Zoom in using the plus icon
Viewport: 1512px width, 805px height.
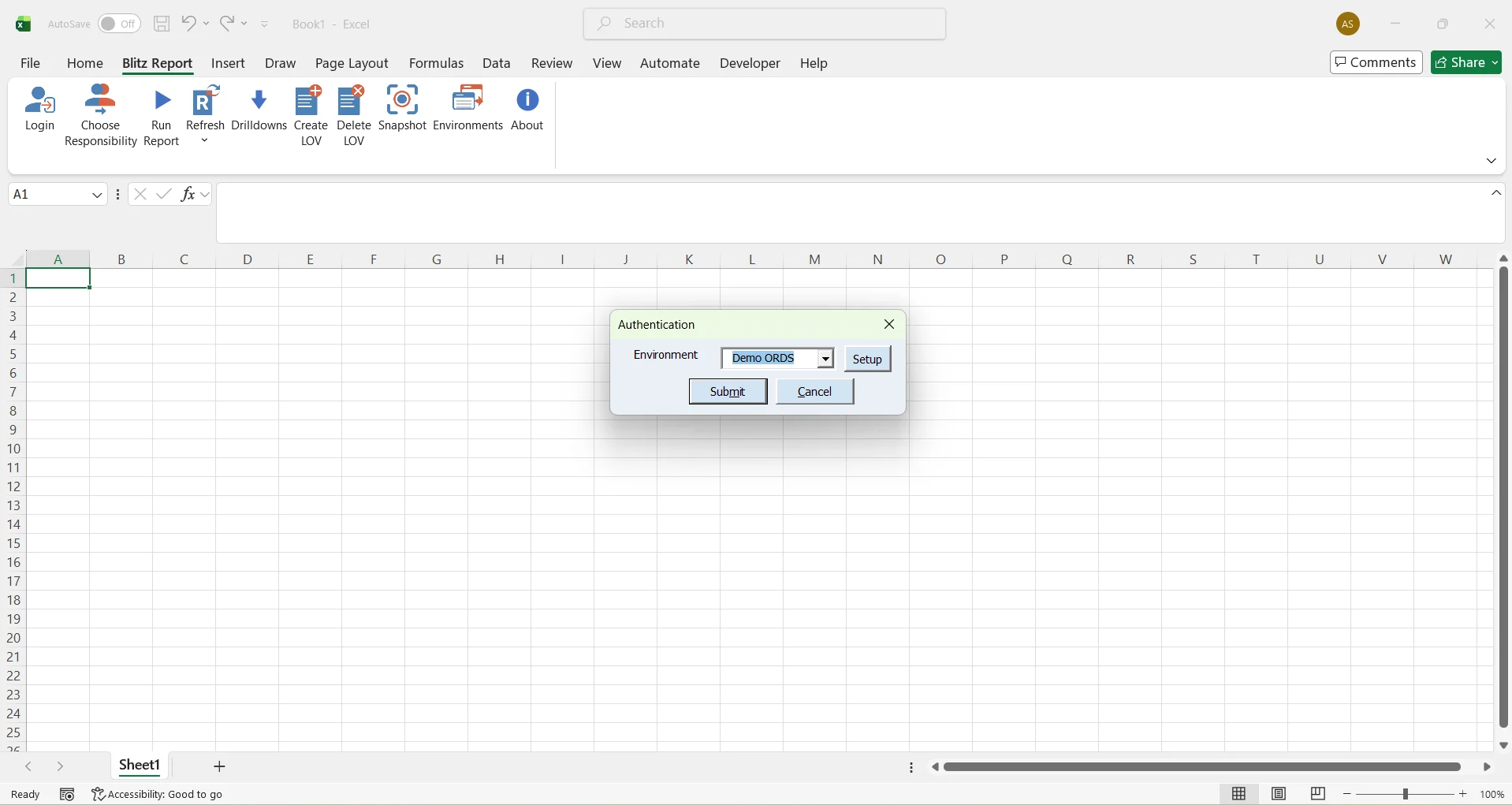click(1464, 795)
